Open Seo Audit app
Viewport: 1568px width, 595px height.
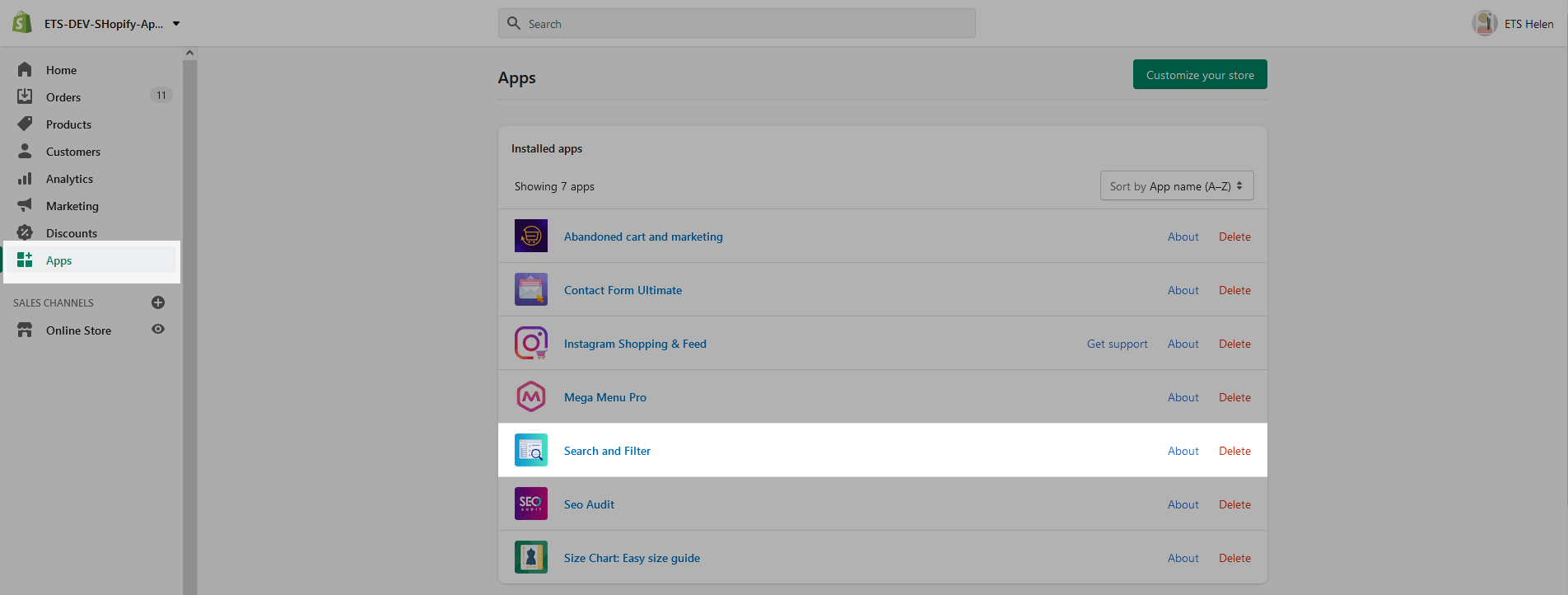tap(589, 504)
